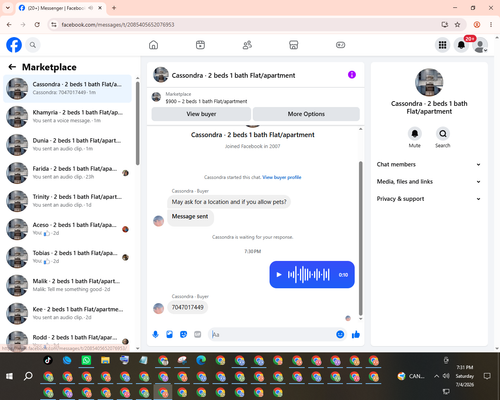The image size is (500, 400).
Task: Attach a file with the photo icon
Action: tap(169, 334)
